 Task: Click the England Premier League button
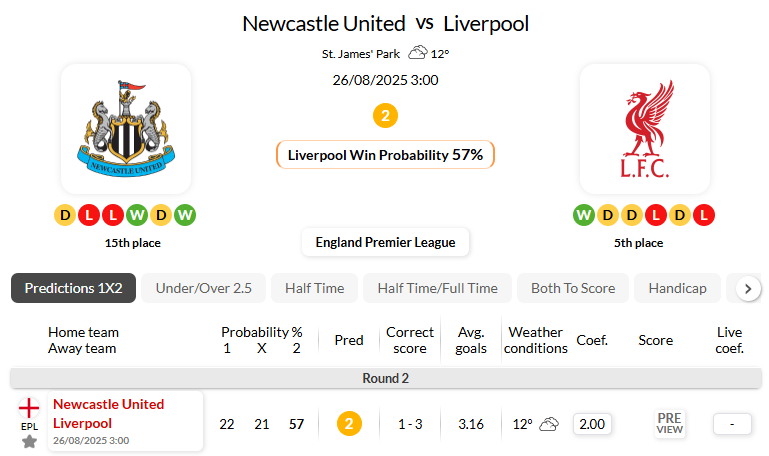pyautogui.click(x=385, y=242)
